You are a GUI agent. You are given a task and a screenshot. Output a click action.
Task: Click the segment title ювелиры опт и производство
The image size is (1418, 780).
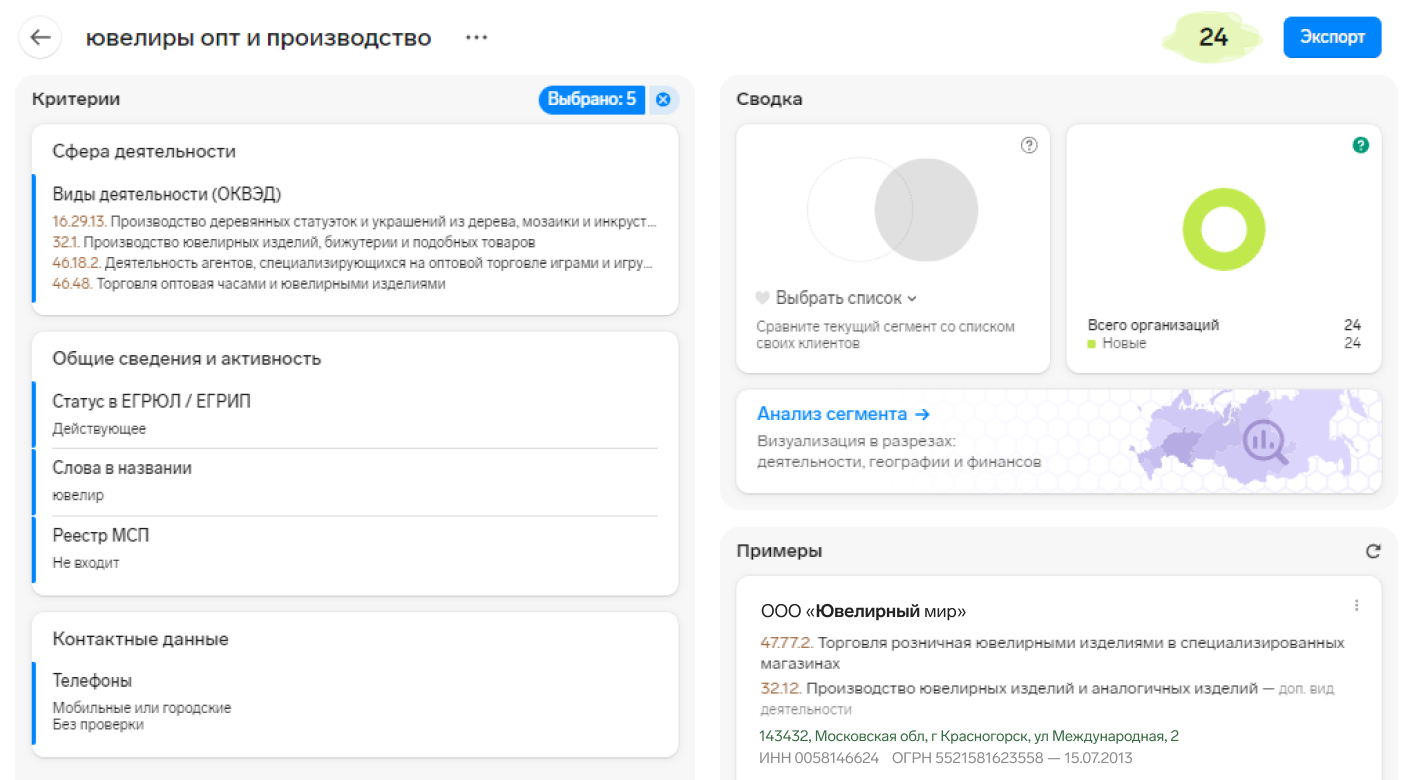[x=258, y=38]
